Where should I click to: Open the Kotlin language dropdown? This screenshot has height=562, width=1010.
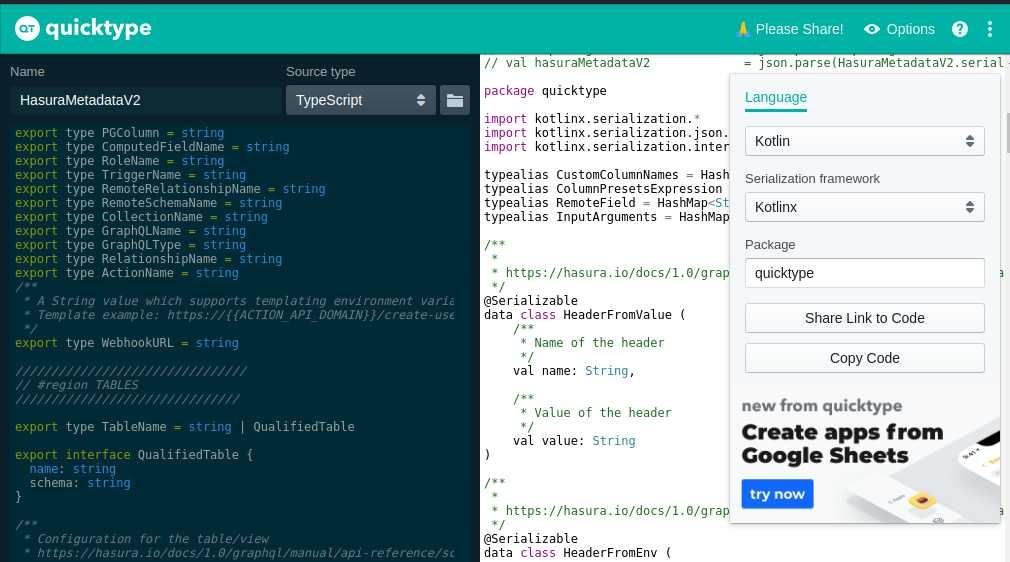[864, 141]
